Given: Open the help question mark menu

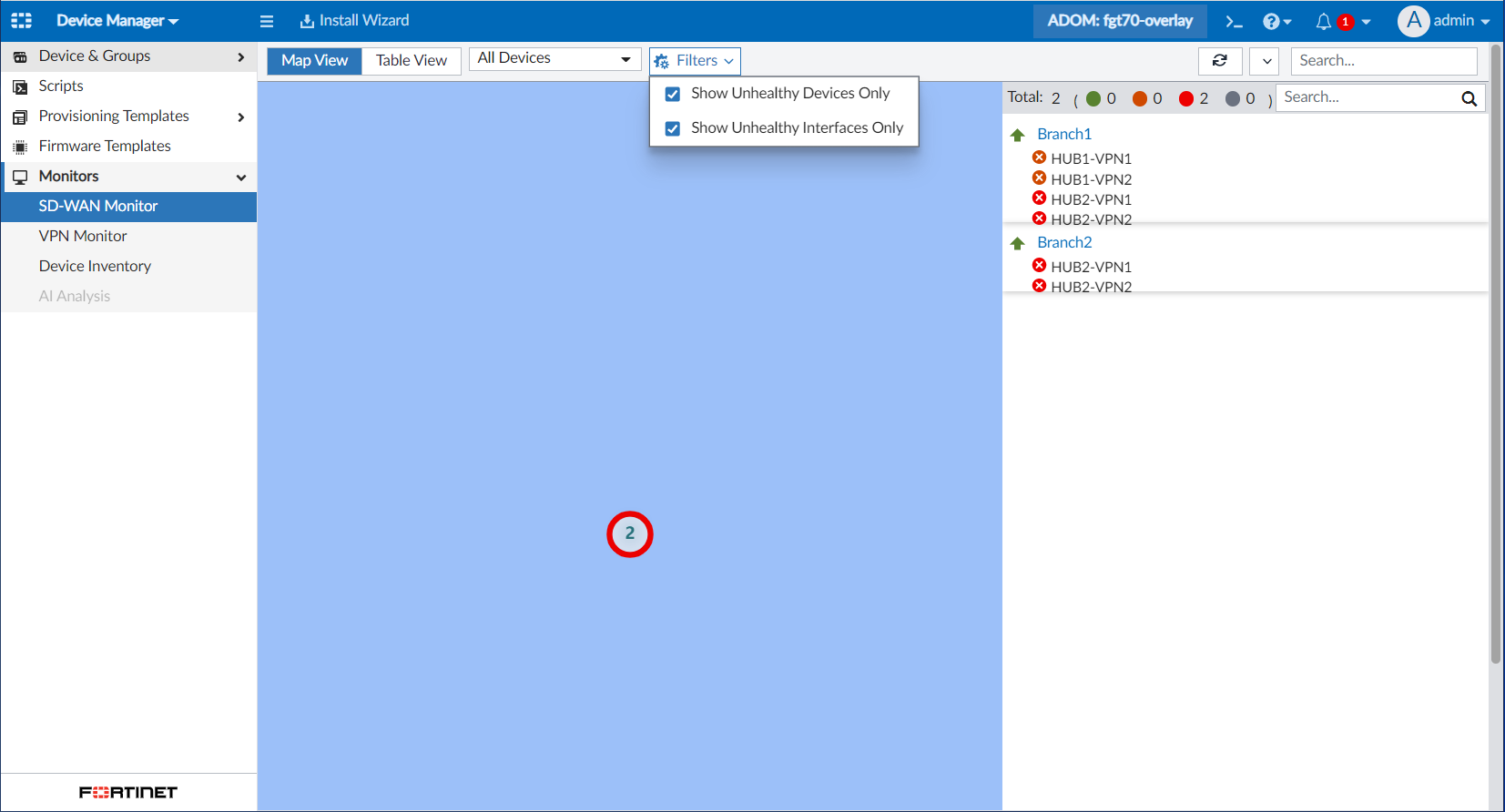Looking at the screenshot, I should tap(1276, 21).
